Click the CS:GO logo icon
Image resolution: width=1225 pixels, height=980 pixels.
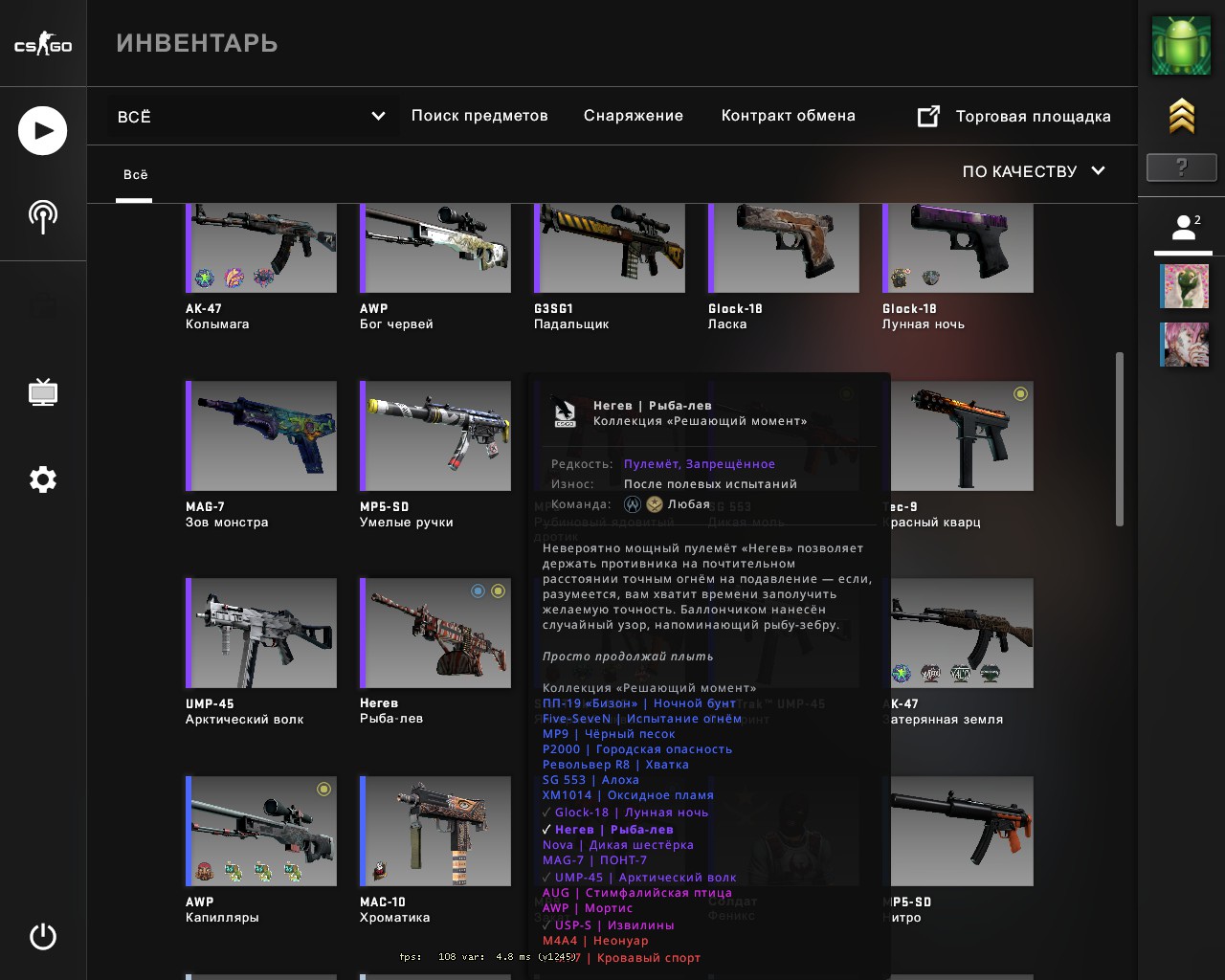click(x=43, y=44)
